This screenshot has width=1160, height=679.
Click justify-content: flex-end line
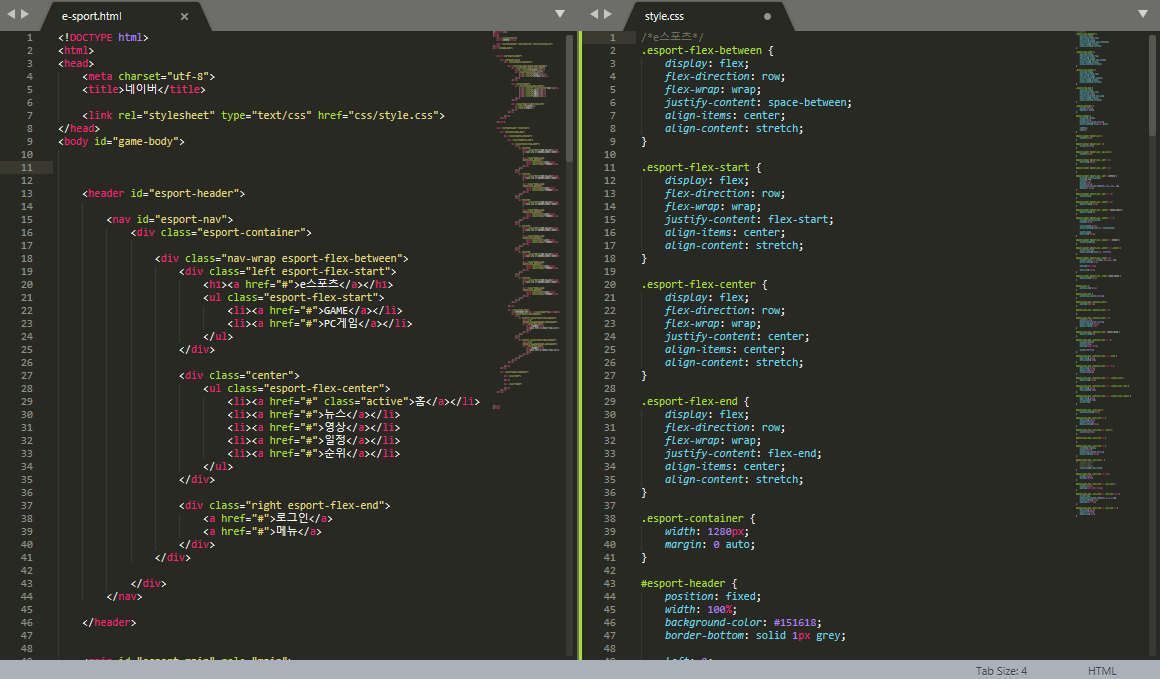point(743,453)
